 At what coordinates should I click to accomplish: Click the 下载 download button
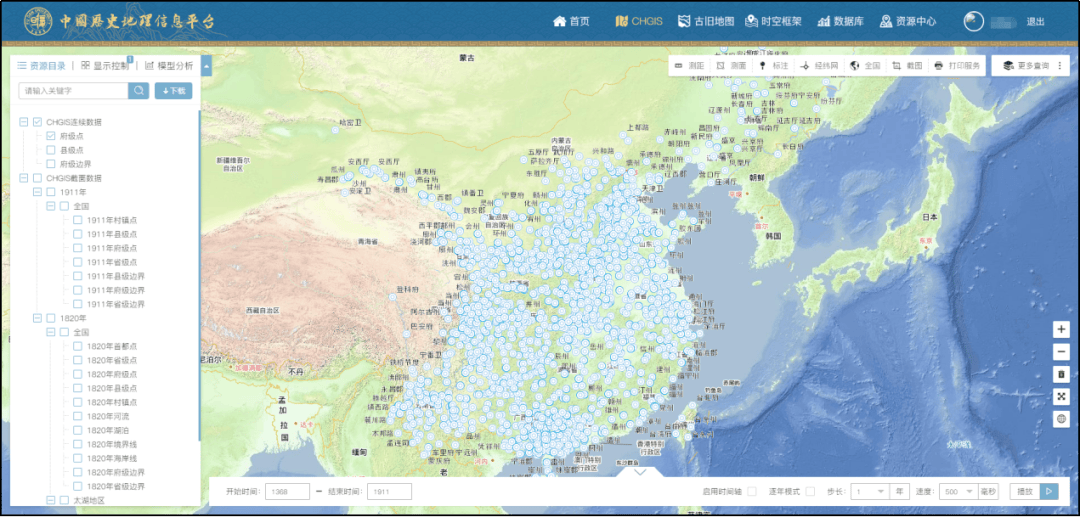click(x=173, y=91)
